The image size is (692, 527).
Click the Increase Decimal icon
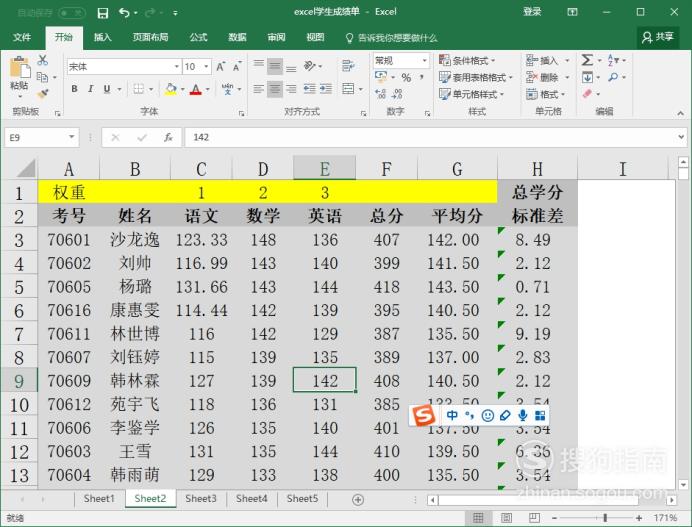click(380, 94)
